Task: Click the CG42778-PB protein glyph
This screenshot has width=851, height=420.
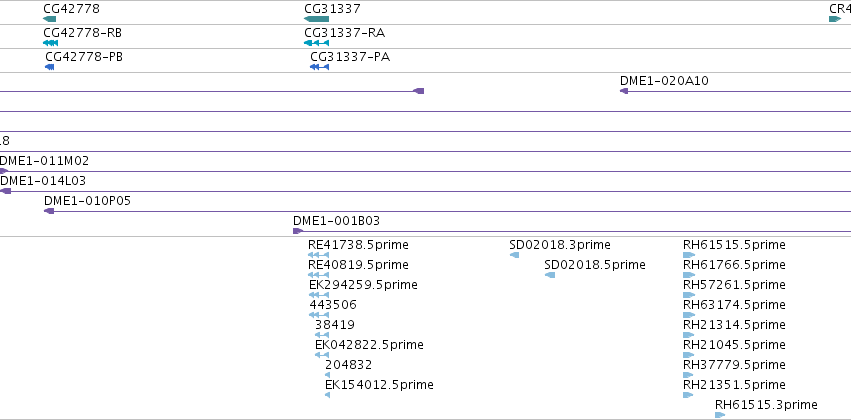Action: pos(49,67)
